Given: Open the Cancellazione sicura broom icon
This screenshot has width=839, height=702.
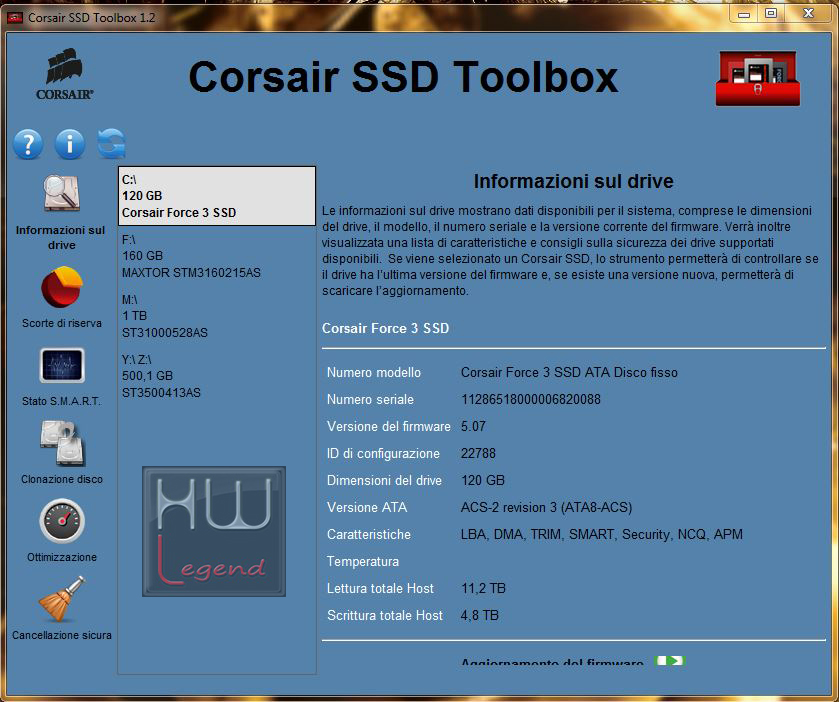Looking at the screenshot, I should [62, 598].
